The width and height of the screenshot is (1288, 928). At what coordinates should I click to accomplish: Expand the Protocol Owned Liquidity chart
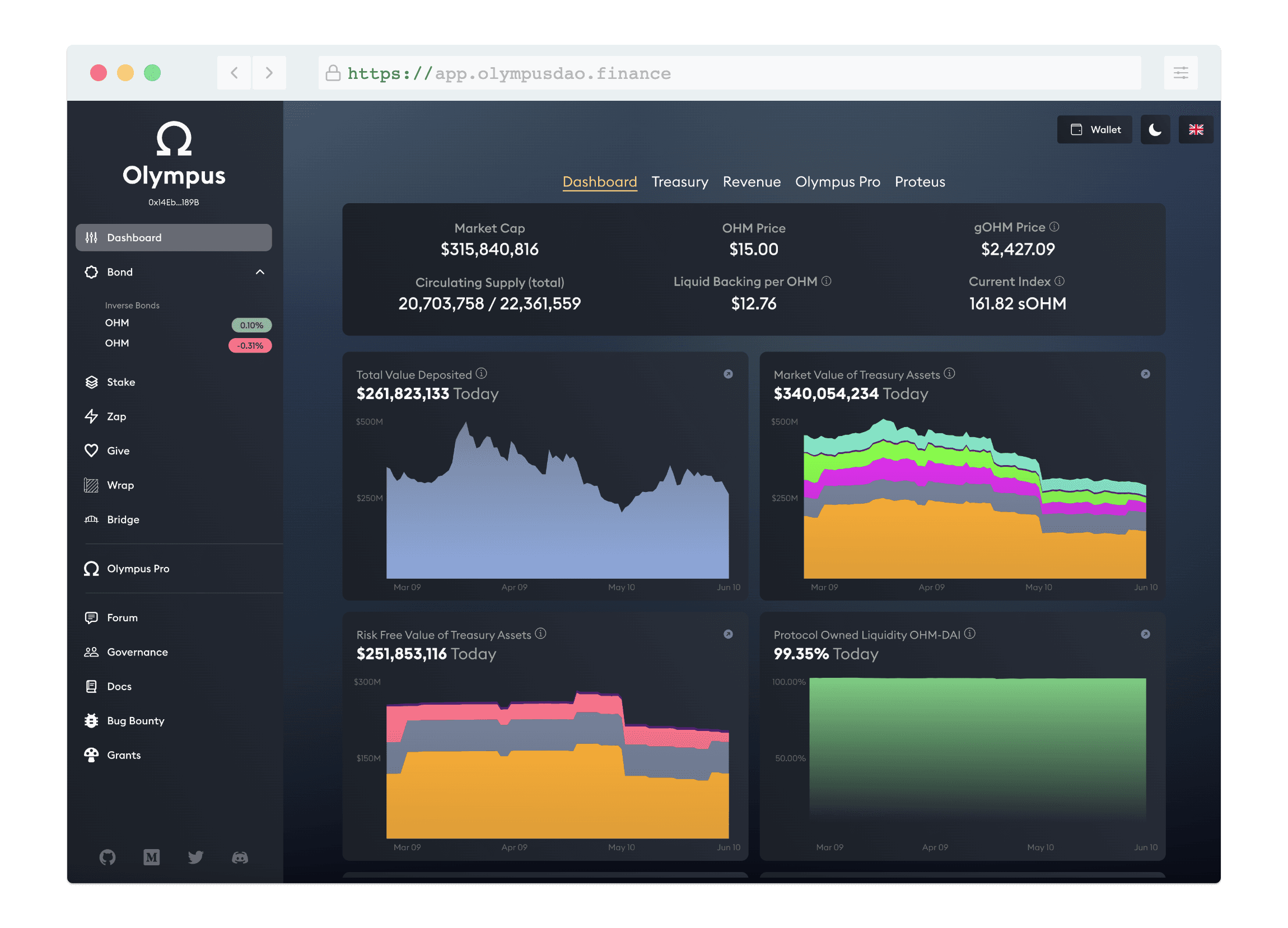point(1145,634)
